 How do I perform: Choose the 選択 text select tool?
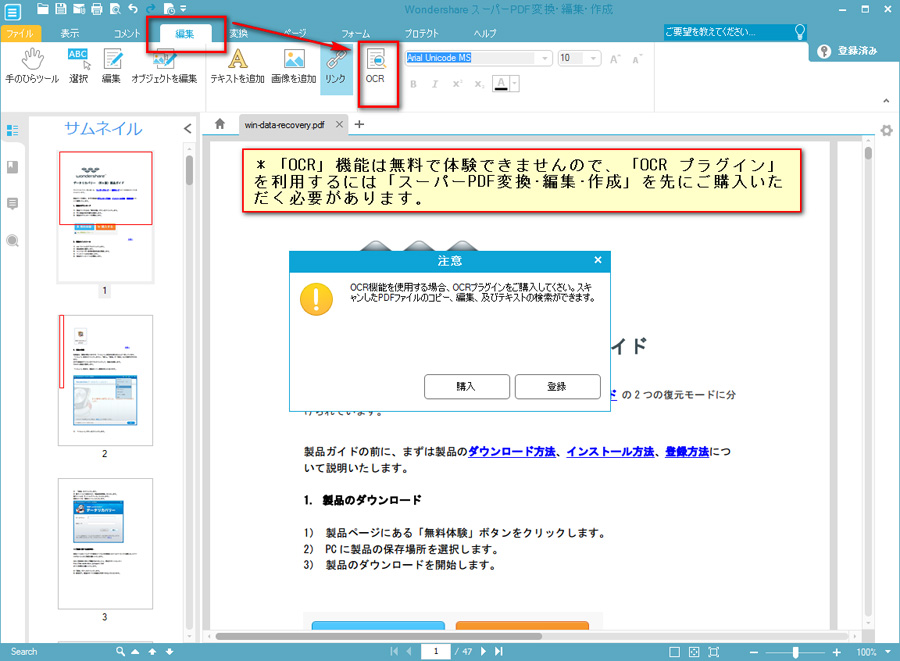click(x=79, y=67)
